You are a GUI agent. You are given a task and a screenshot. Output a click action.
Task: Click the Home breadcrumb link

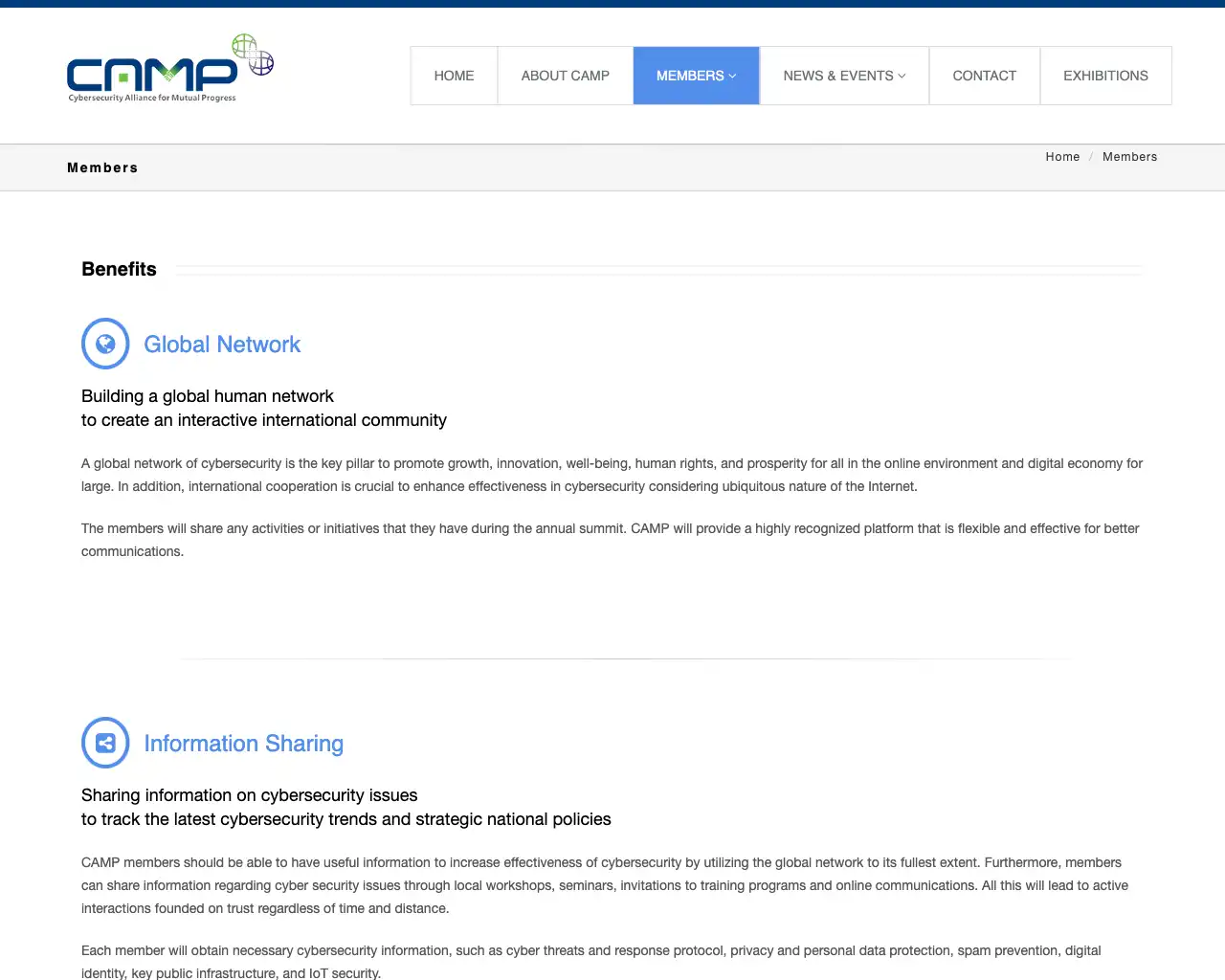point(1062,157)
